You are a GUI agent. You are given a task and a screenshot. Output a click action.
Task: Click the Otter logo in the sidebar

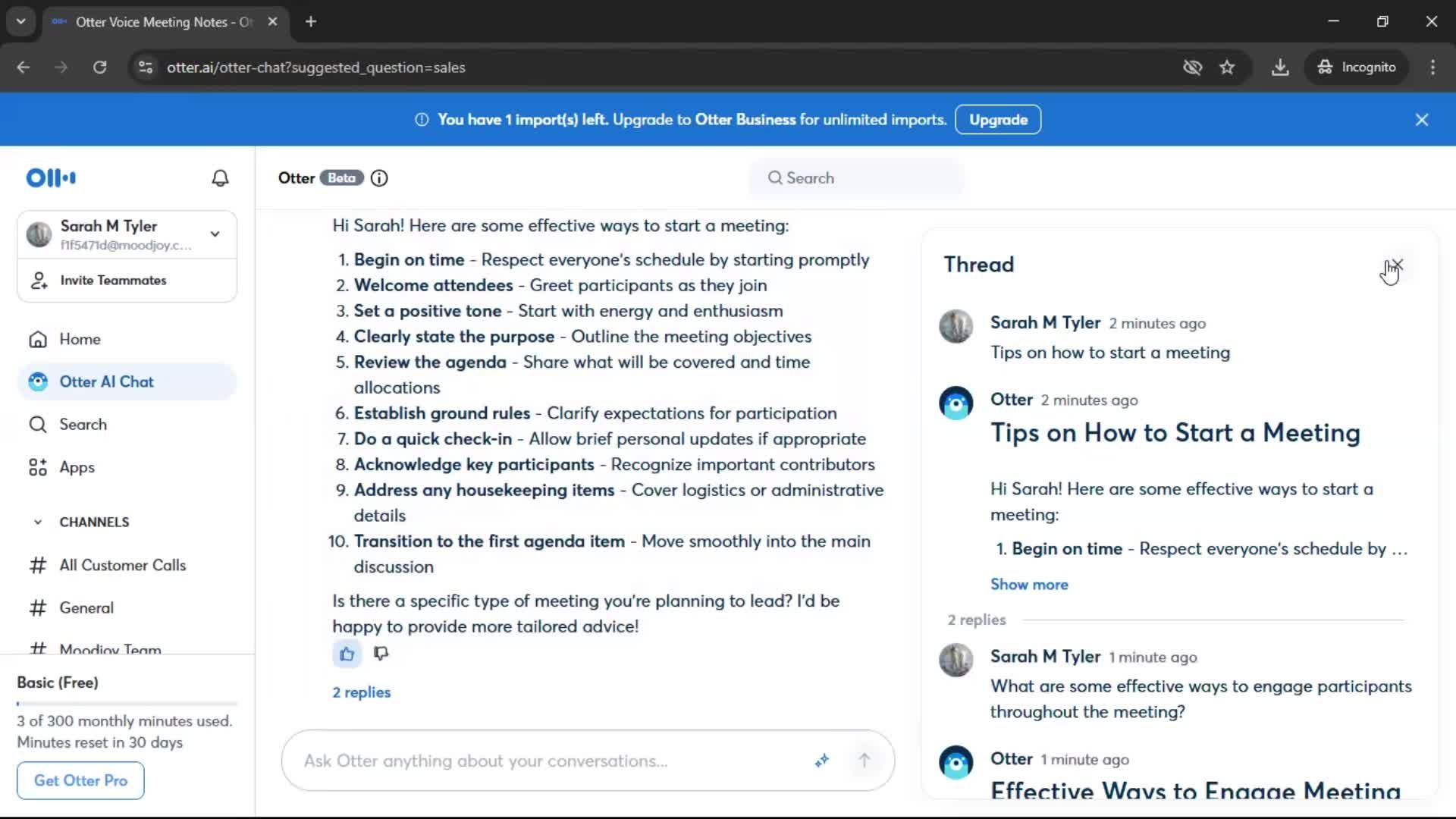[51, 177]
